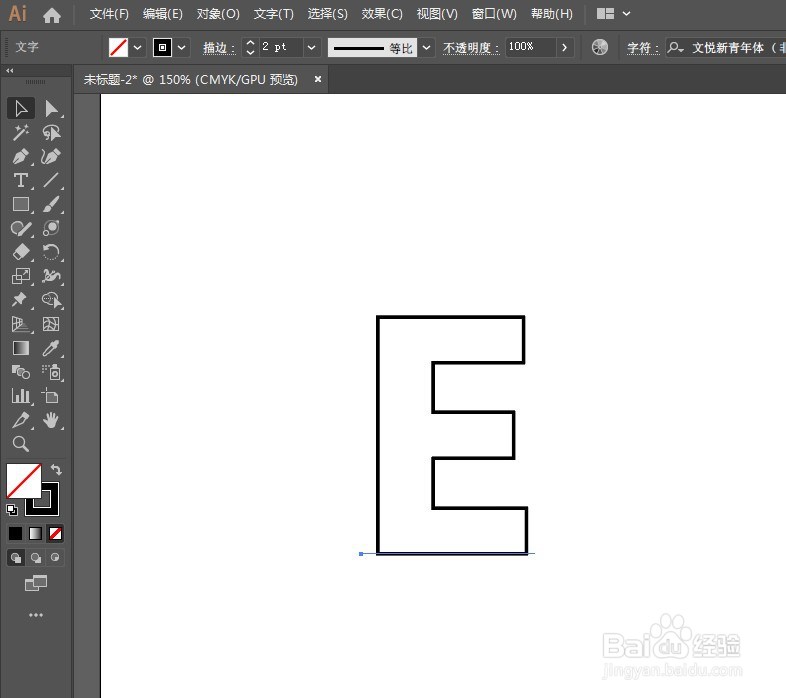The image size is (786, 698).
Task: Select the Shaper tool
Action: pyautogui.click(x=21, y=228)
